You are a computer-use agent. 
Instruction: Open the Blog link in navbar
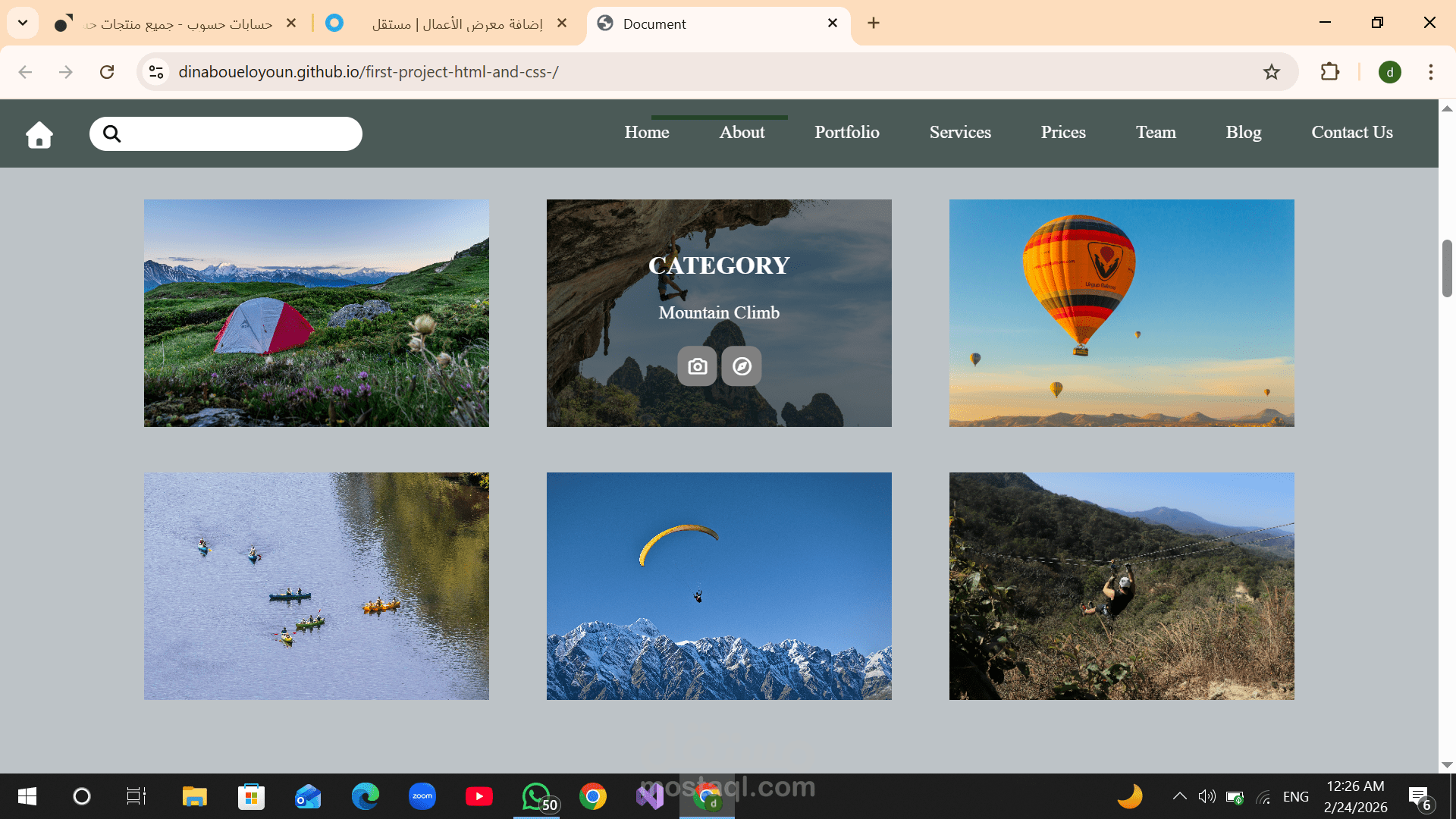click(x=1244, y=132)
